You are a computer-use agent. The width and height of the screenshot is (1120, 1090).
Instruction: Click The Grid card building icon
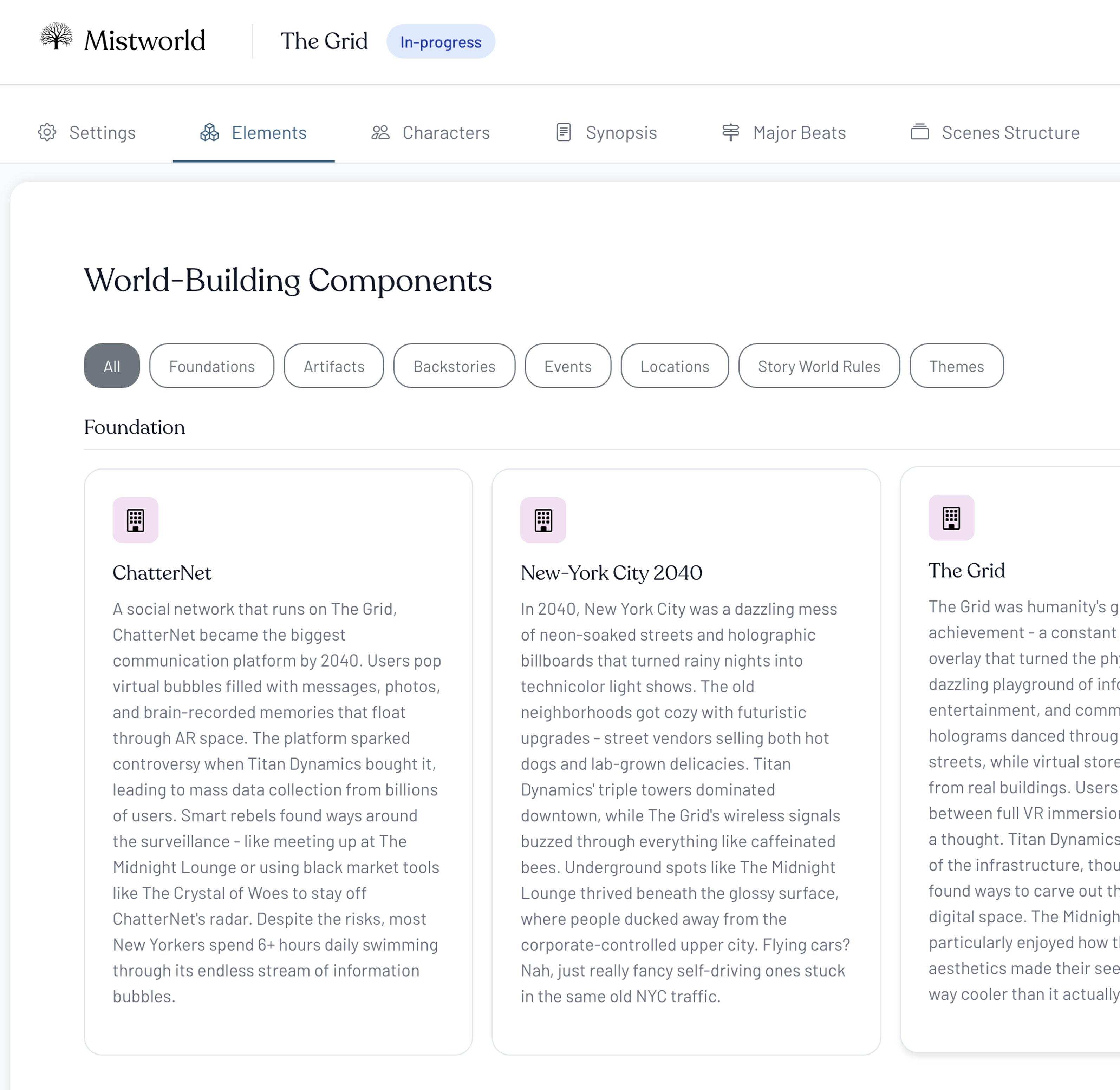951,518
